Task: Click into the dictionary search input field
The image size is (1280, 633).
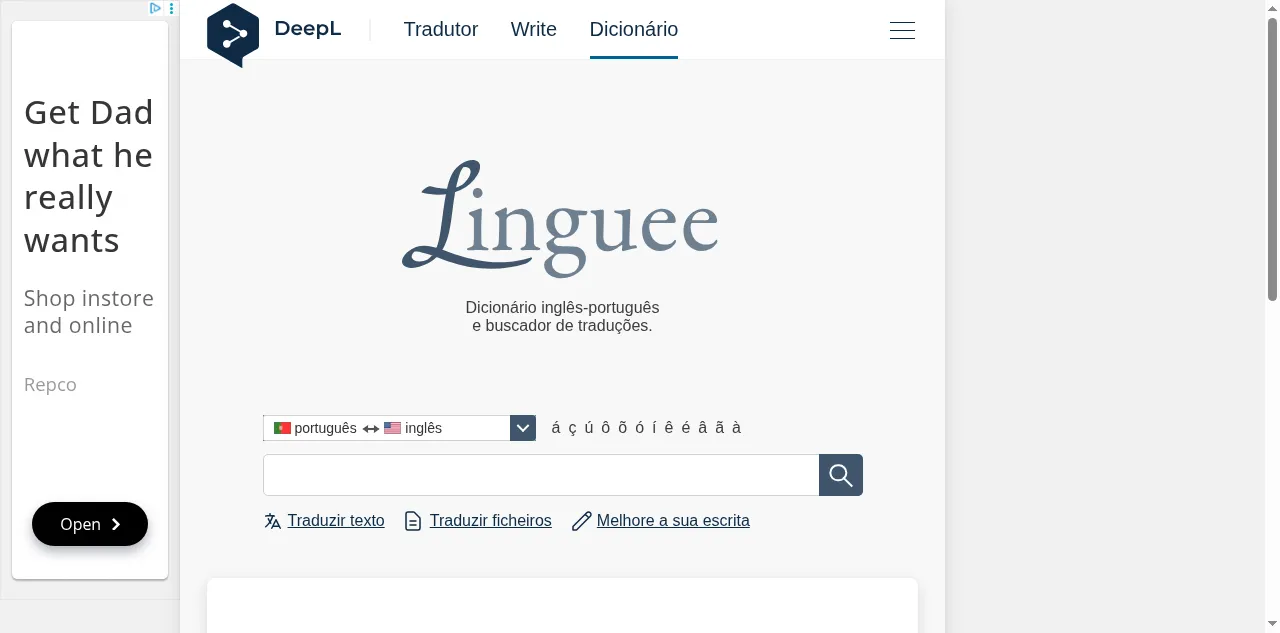Action: [x=541, y=475]
